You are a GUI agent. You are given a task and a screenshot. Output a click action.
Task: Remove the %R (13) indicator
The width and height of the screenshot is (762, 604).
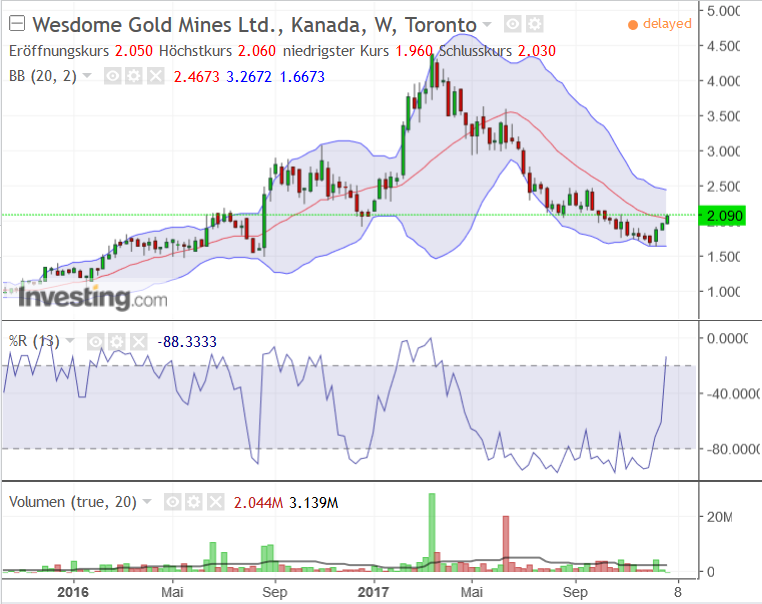pyautogui.click(x=139, y=342)
